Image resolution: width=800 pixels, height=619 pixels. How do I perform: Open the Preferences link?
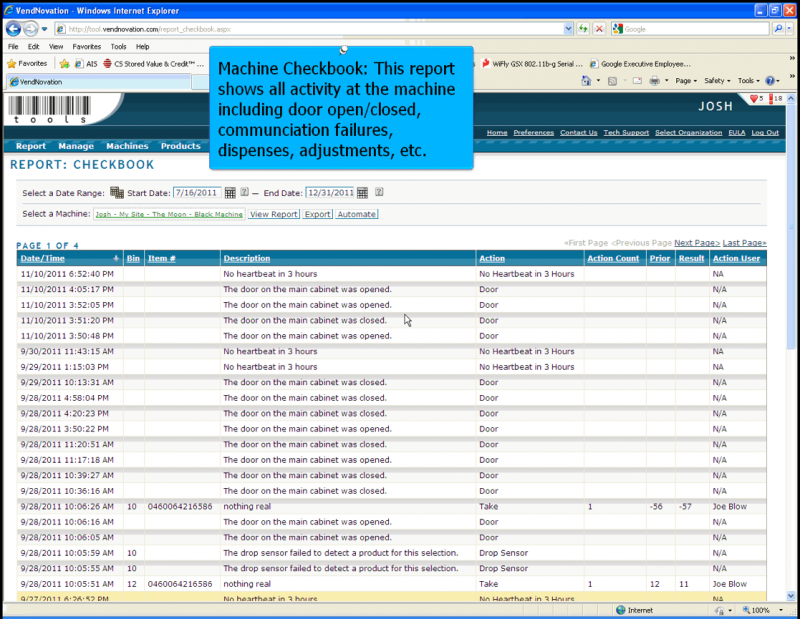[x=534, y=133]
